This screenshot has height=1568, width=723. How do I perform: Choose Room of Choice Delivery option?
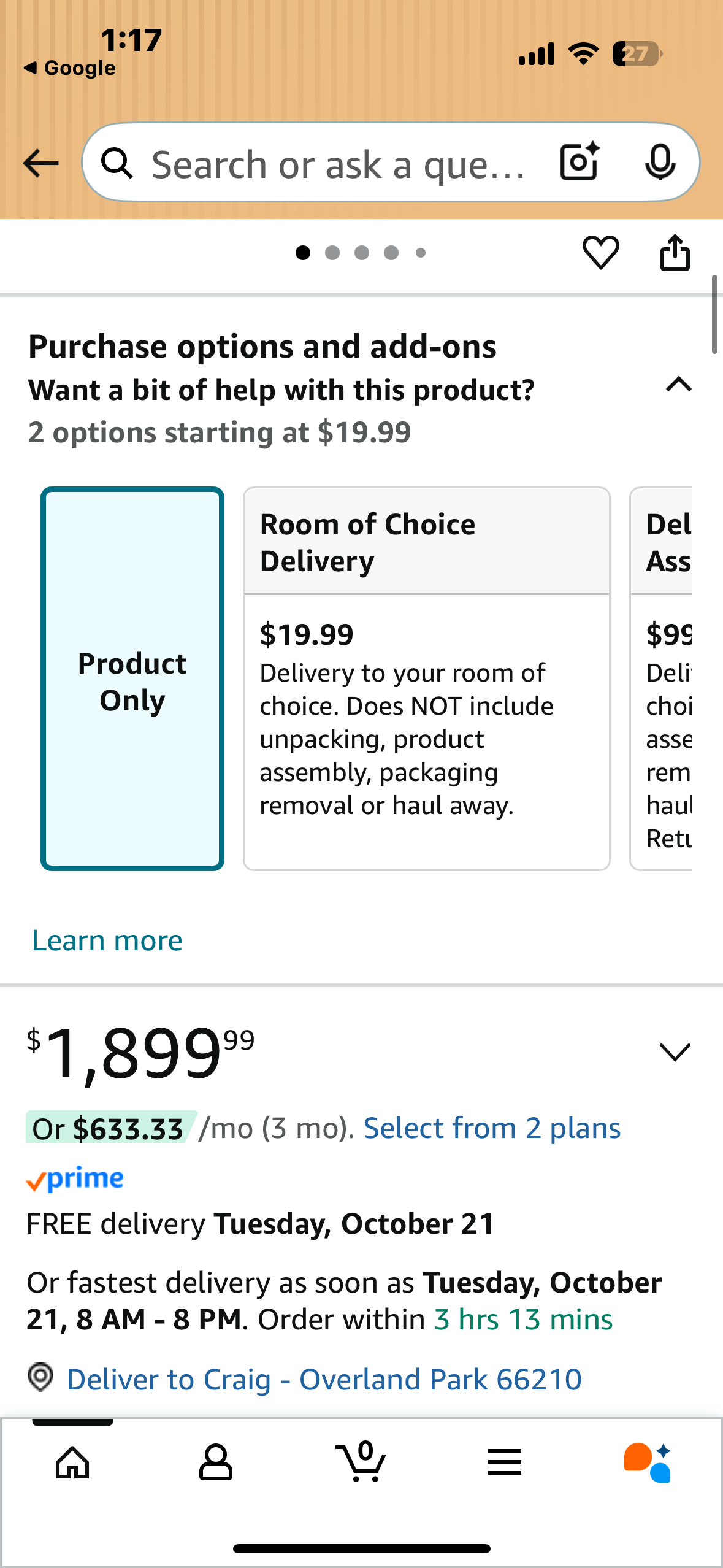click(426, 678)
